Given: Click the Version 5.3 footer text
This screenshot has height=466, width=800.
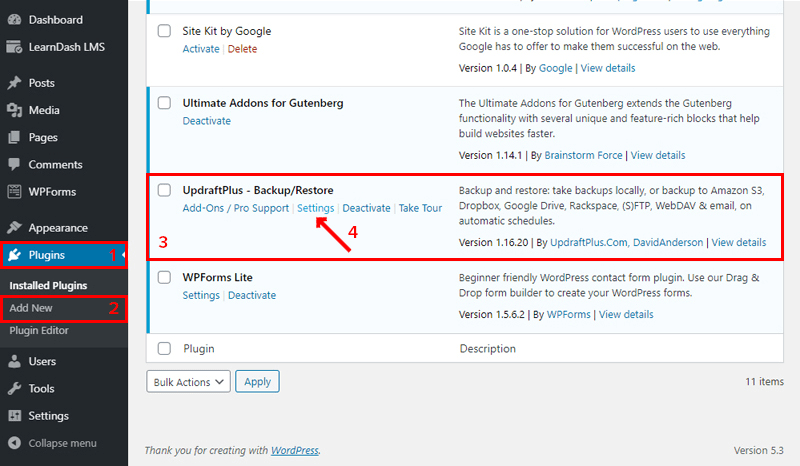Looking at the screenshot, I should pyautogui.click(x=758, y=450).
